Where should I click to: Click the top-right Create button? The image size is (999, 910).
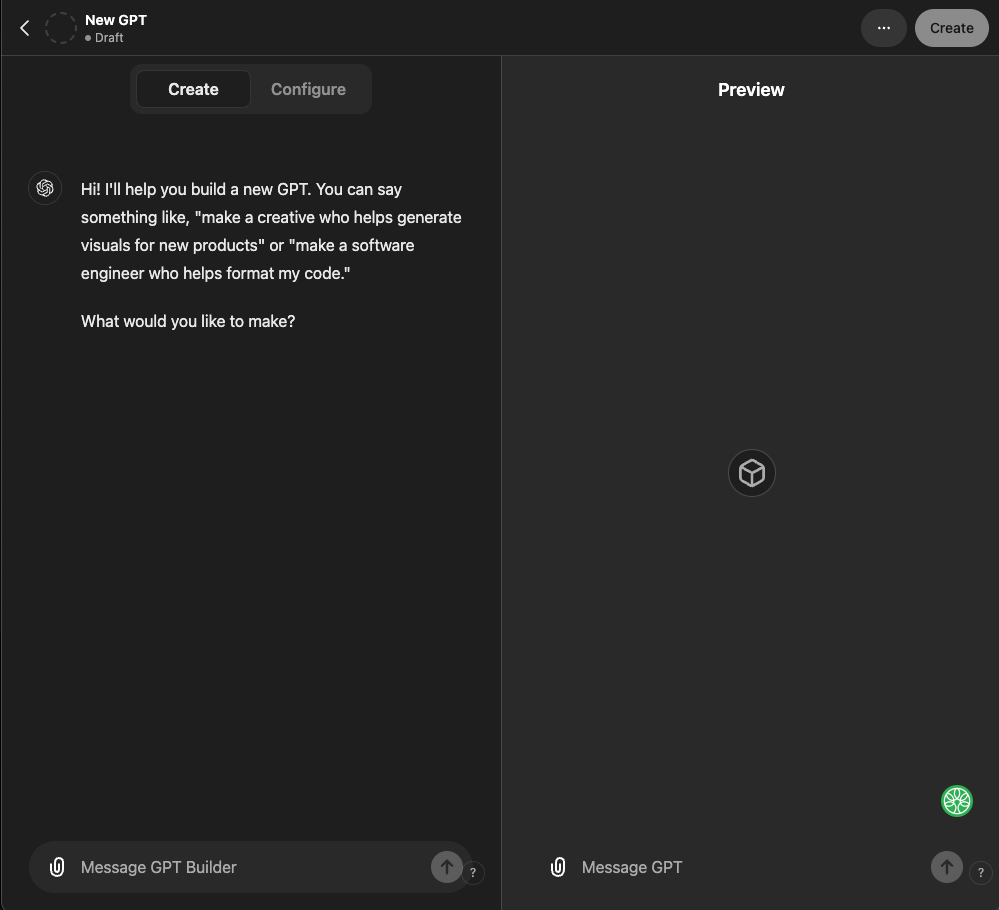click(951, 28)
